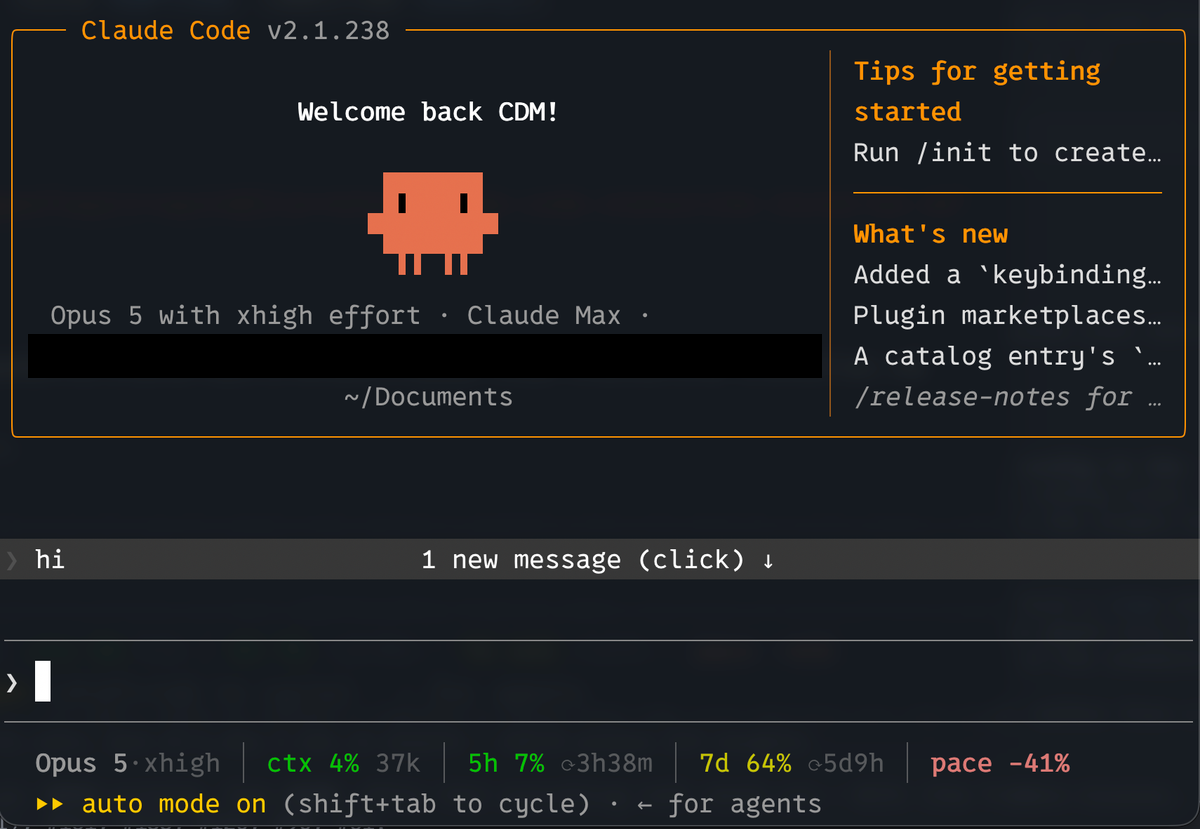Click 'Opus 5·xhigh' in status line
The width and height of the screenshot is (1200, 829).
[127, 764]
